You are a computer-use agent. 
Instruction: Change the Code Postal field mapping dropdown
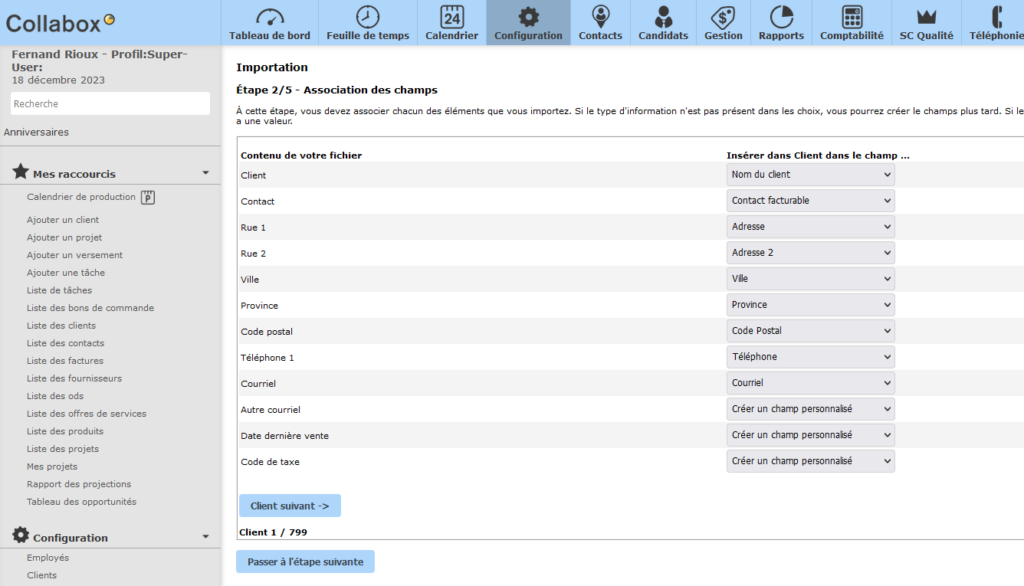tap(810, 331)
